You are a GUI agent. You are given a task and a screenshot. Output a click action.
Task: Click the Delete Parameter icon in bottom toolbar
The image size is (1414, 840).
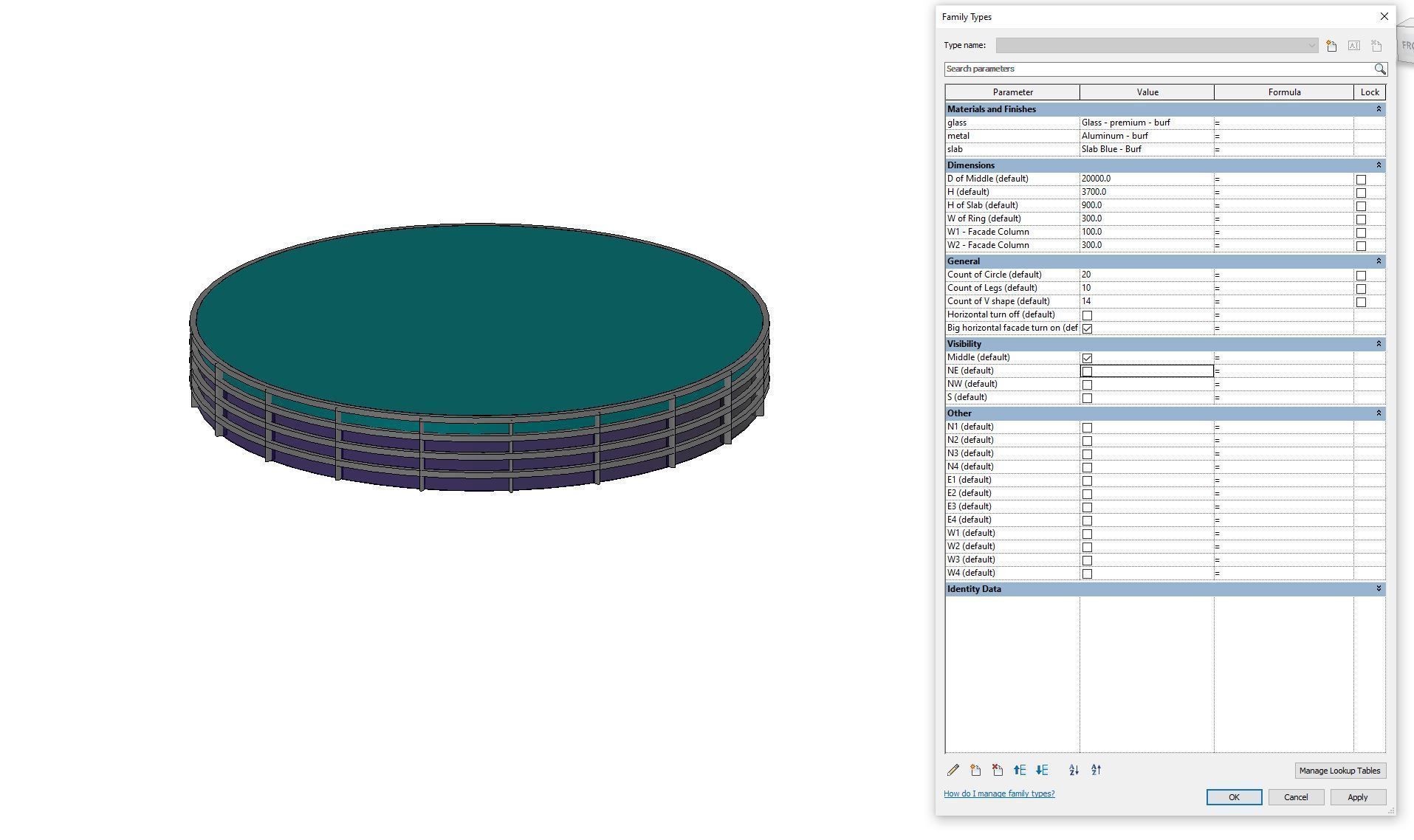tap(998, 771)
